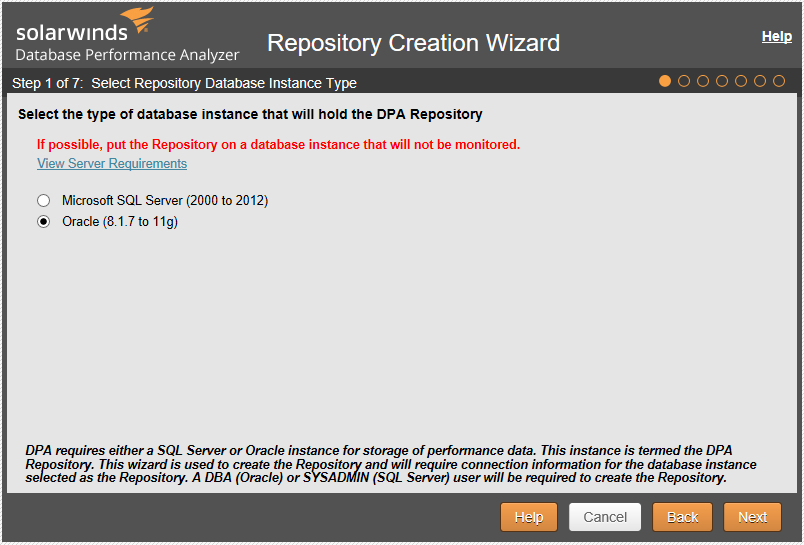This screenshot has width=804, height=545.
Task: Click the 'Repository Creation Wizard' title
Action: 413,43
